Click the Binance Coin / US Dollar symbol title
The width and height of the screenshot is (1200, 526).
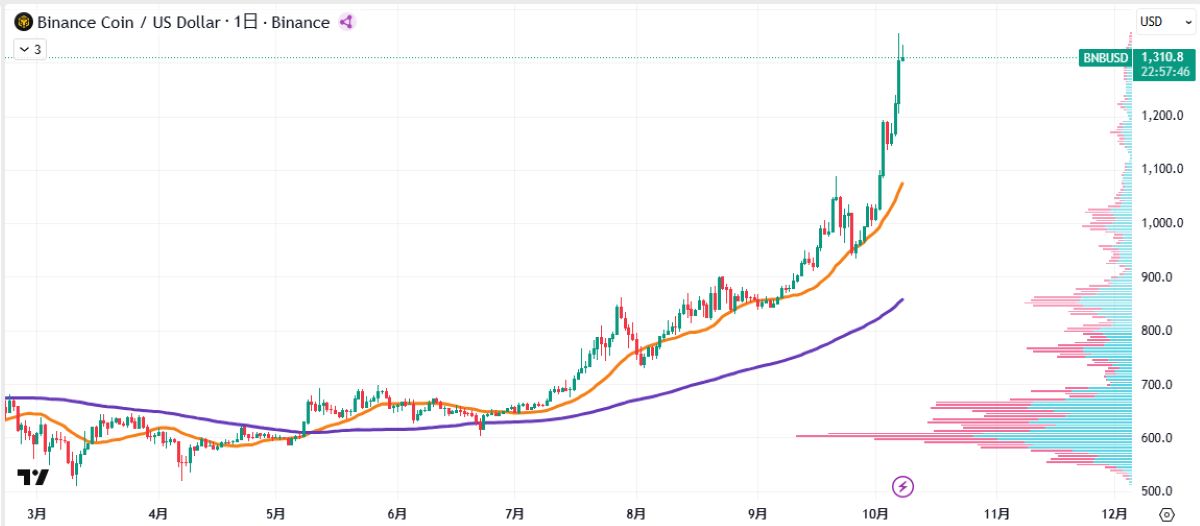coord(128,21)
